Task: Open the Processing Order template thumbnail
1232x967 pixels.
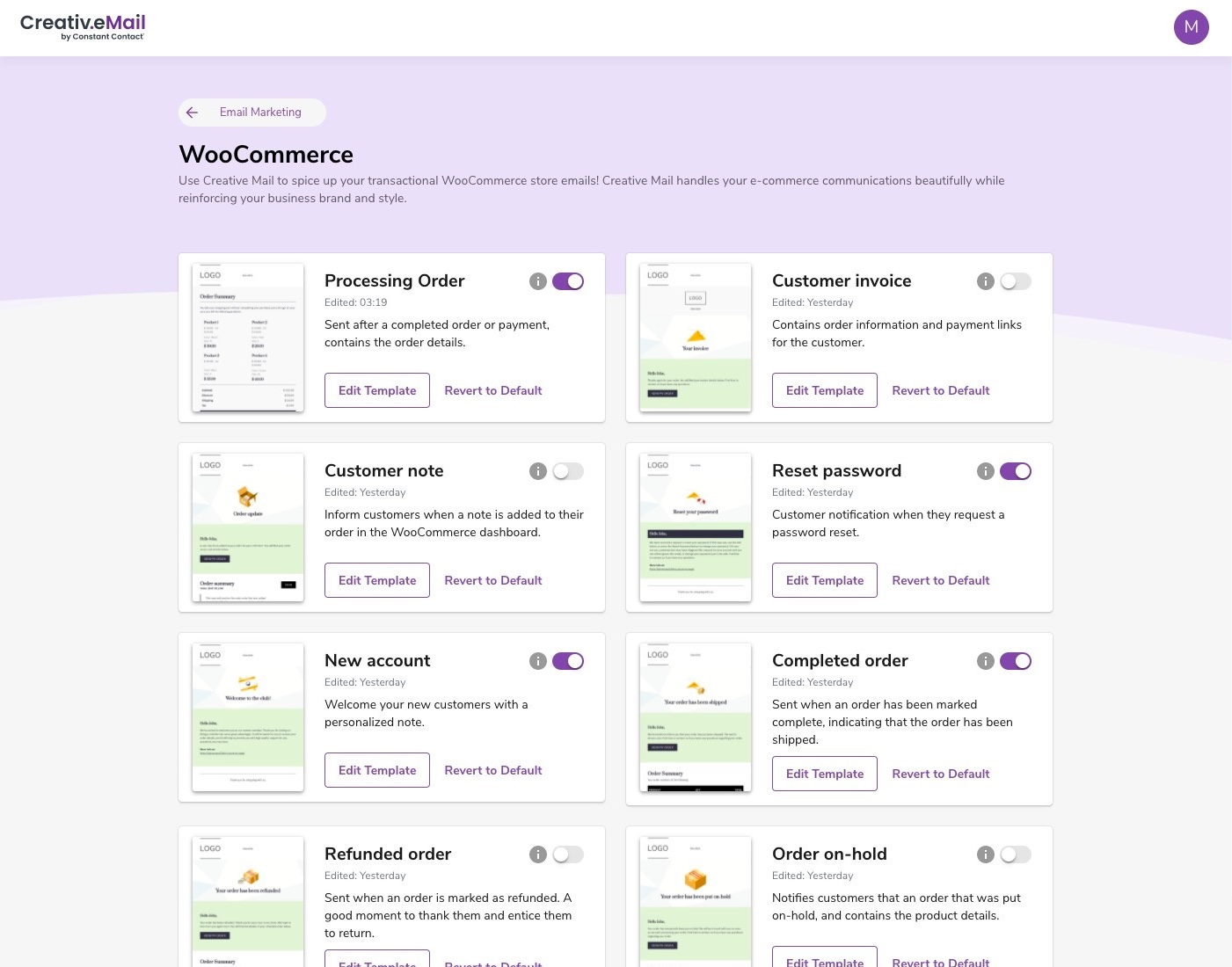Action: [248, 338]
